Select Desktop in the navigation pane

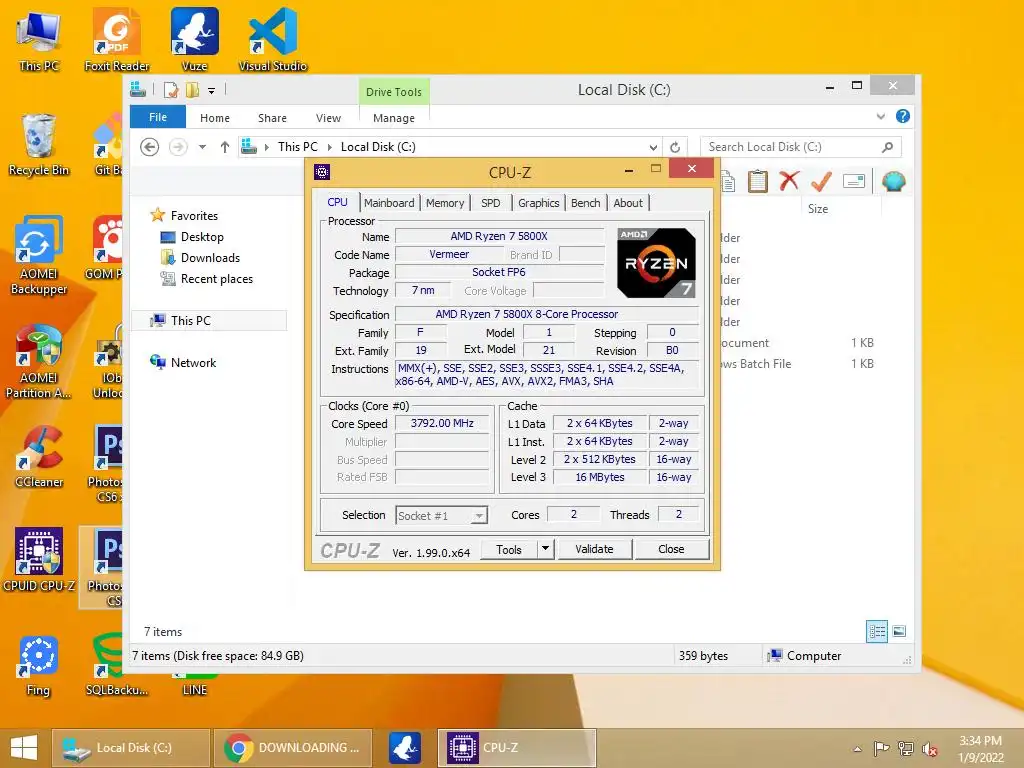tap(202, 237)
